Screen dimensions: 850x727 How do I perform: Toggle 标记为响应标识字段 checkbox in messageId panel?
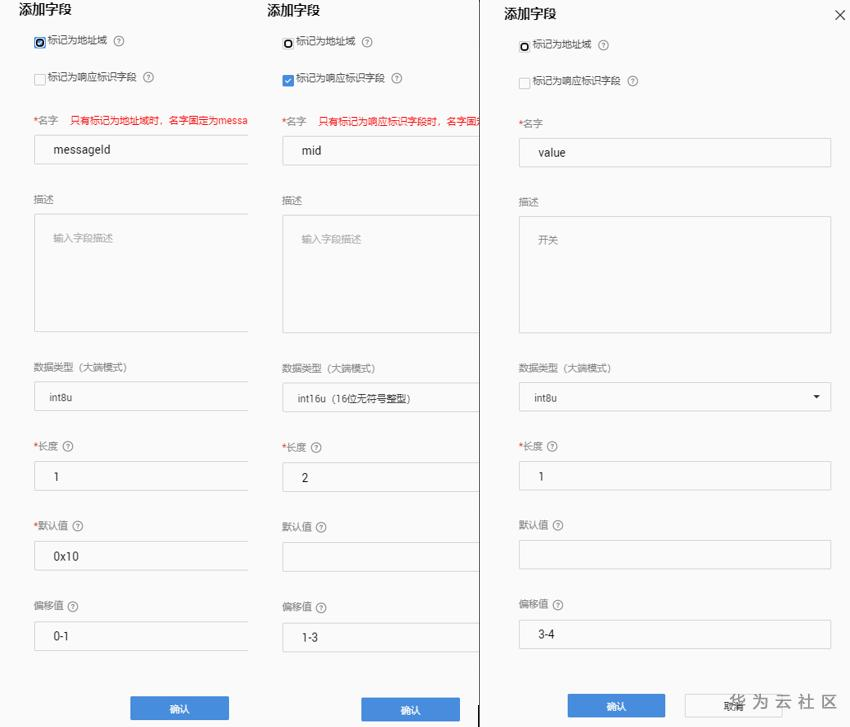[40, 80]
